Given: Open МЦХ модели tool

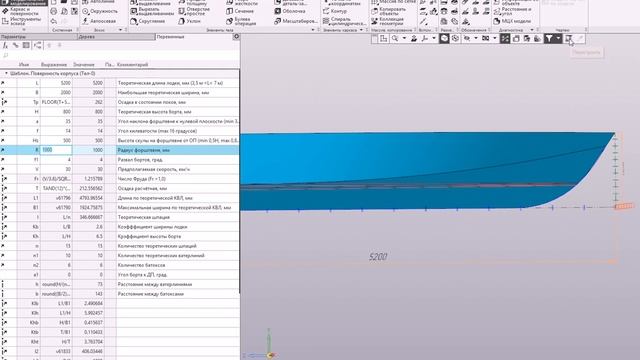Looking at the screenshot, I should coord(512,21).
